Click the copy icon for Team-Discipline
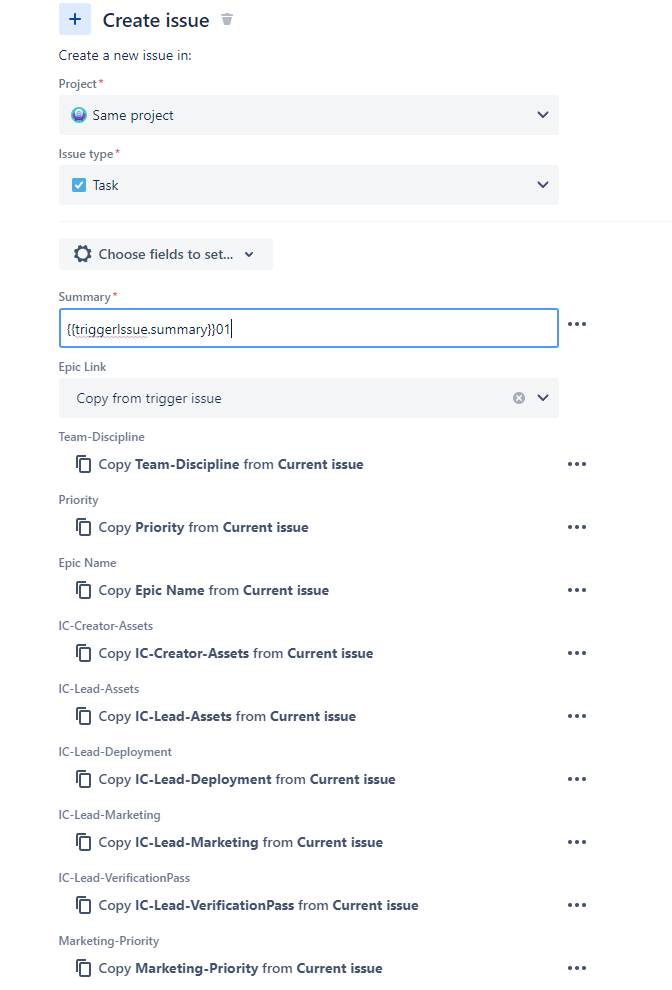This screenshot has width=672, height=990. 83,464
